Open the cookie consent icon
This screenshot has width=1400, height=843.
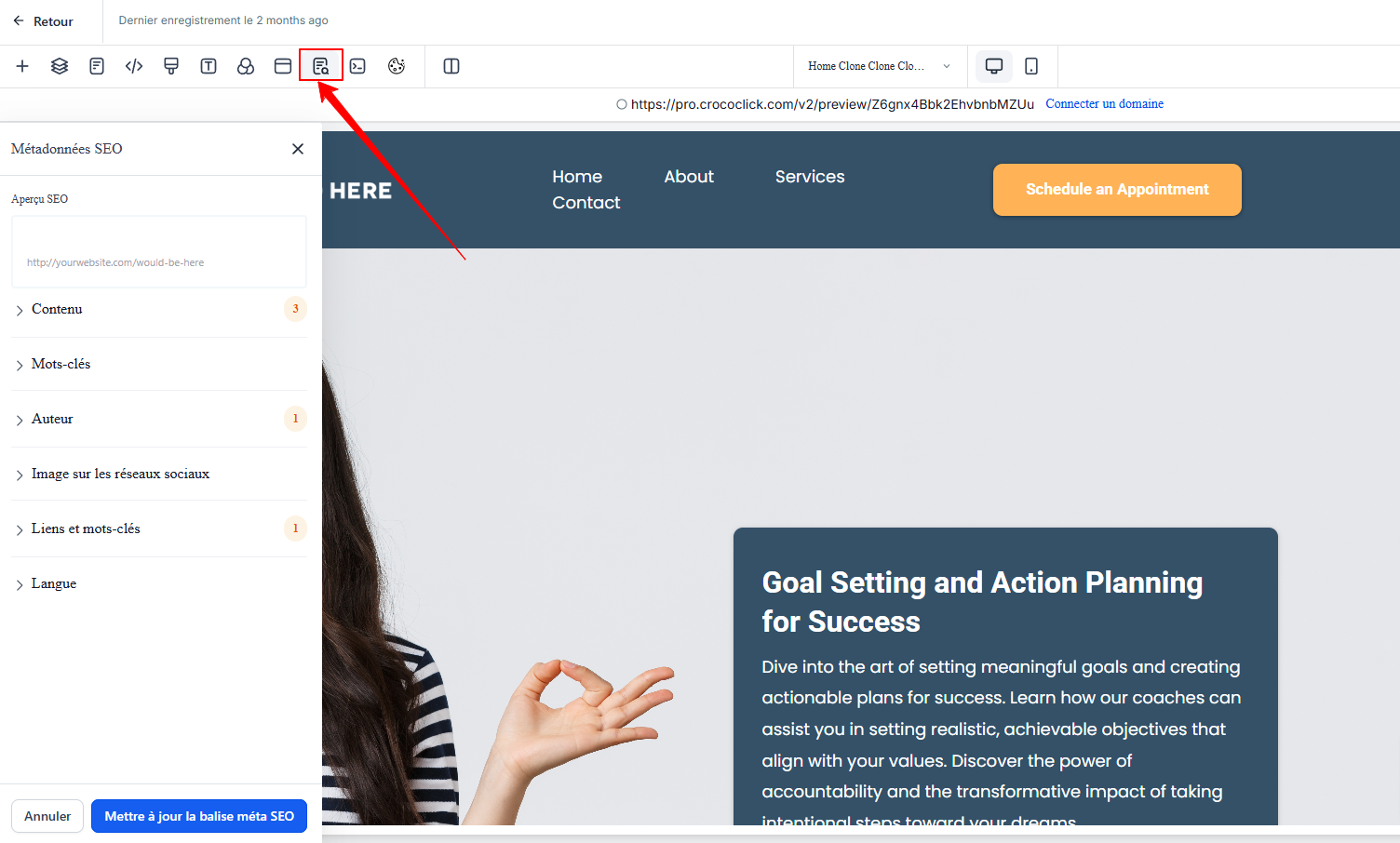coord(397,66)
